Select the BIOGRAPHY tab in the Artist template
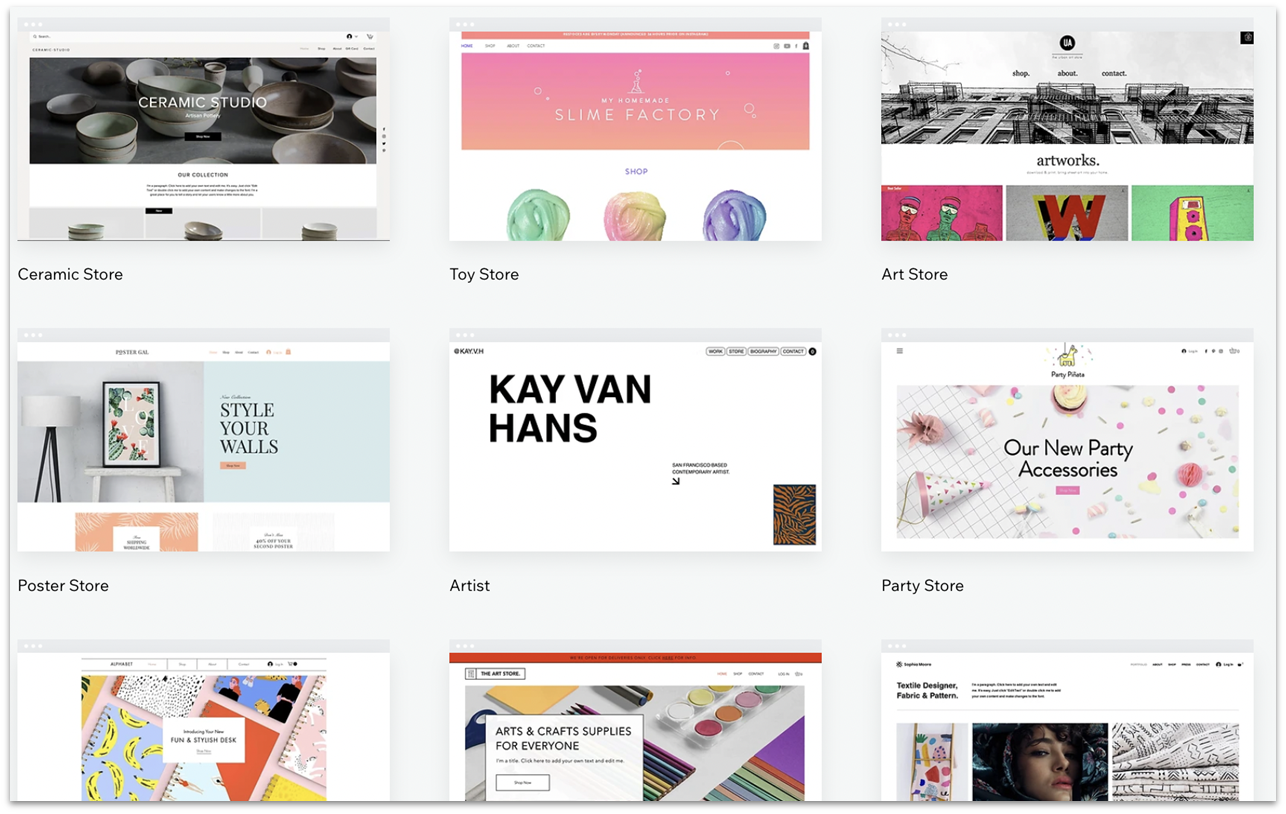The width and height of the screenshot is (1286, 814). coord(763,352)
